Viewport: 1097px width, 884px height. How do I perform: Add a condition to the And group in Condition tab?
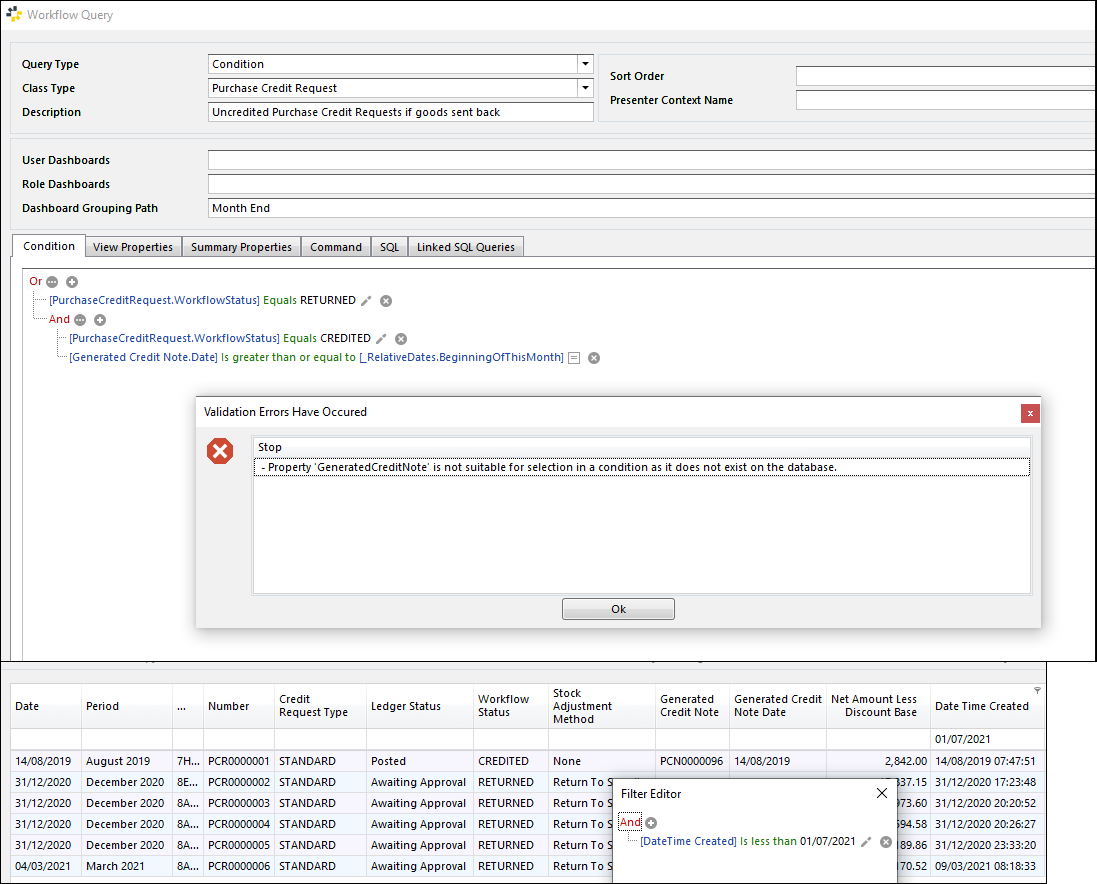coord(100,320)
